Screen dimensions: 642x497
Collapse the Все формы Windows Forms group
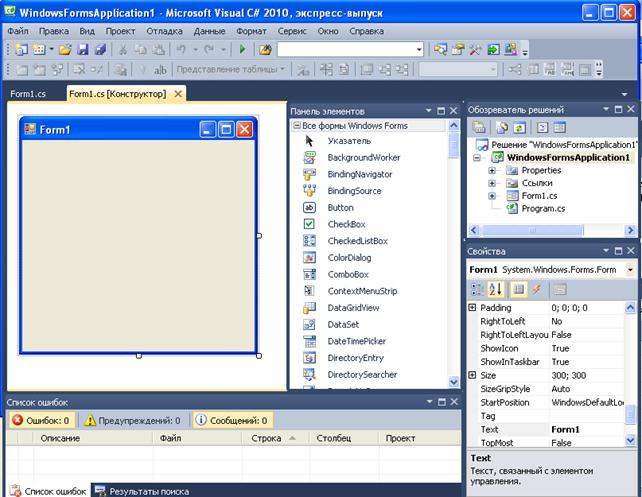click(296, 126)
